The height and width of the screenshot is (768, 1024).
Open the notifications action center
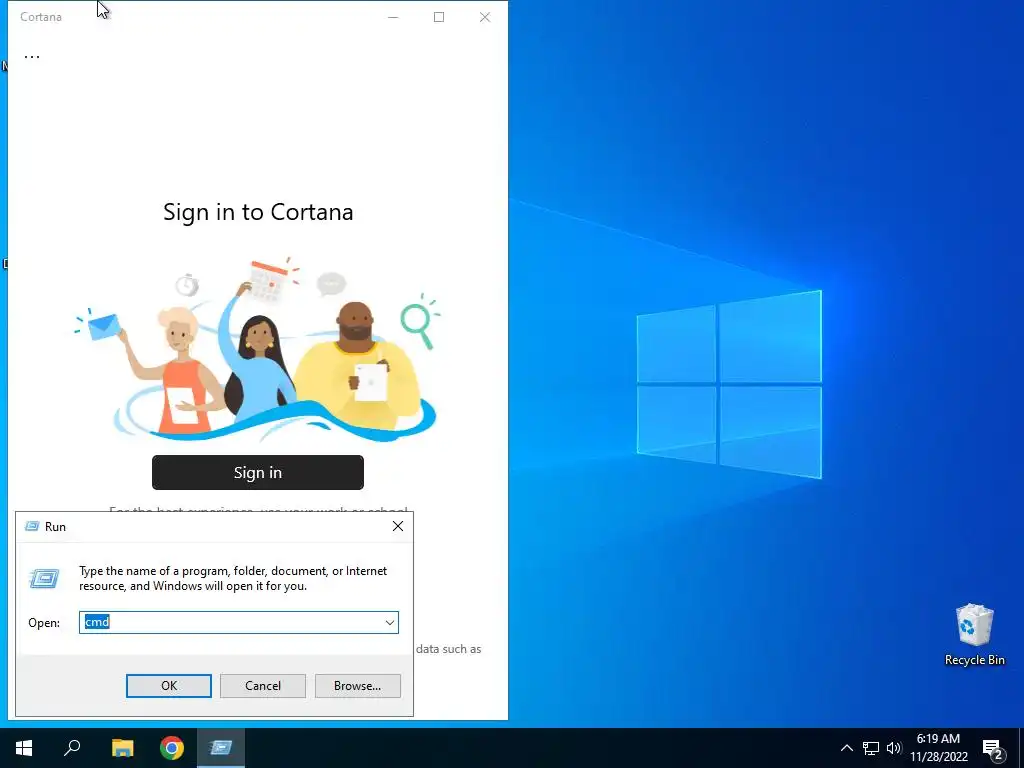(x=993, y=749)
